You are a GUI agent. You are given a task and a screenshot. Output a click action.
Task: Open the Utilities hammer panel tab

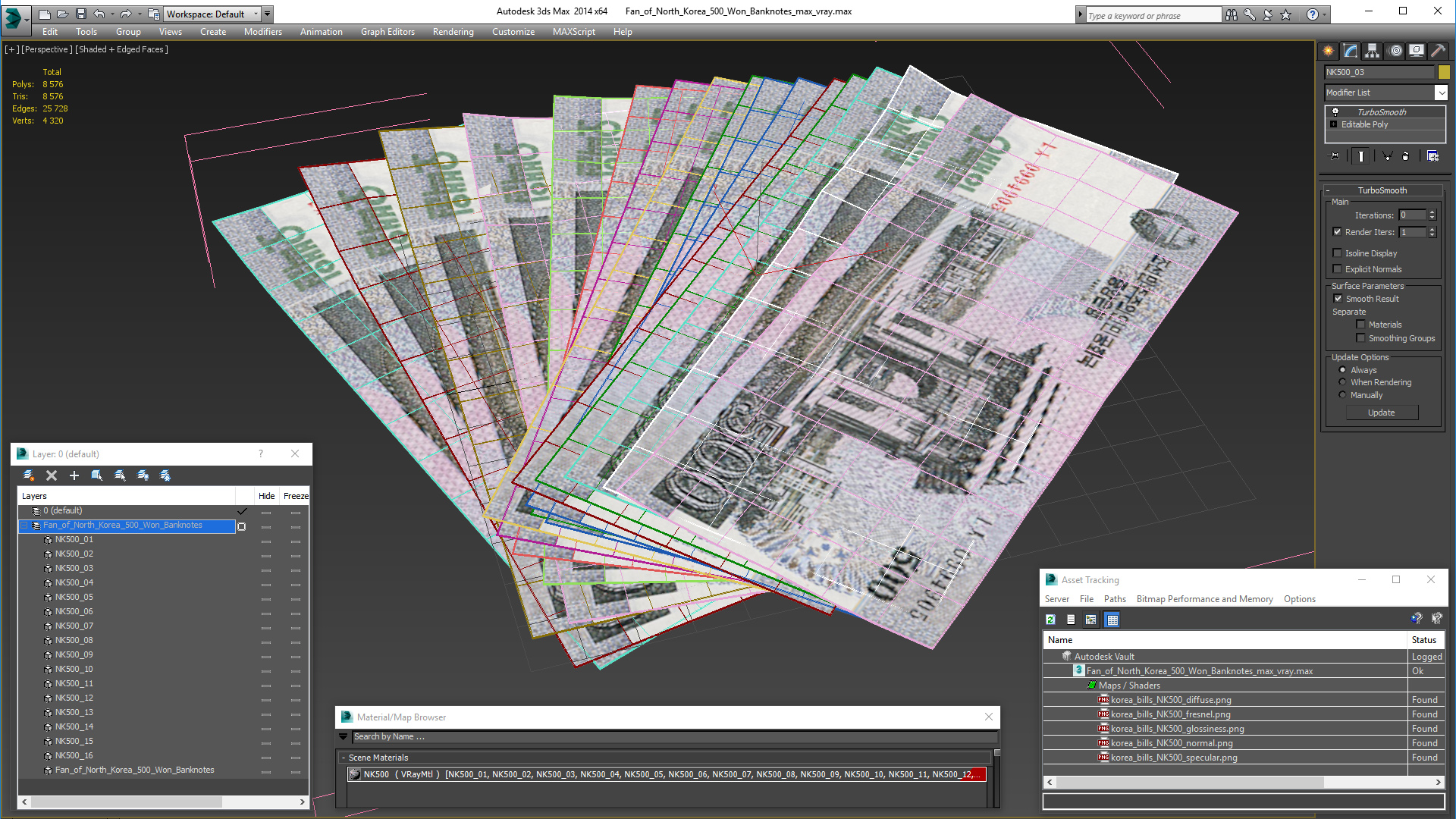click(x=1438, y=51)
